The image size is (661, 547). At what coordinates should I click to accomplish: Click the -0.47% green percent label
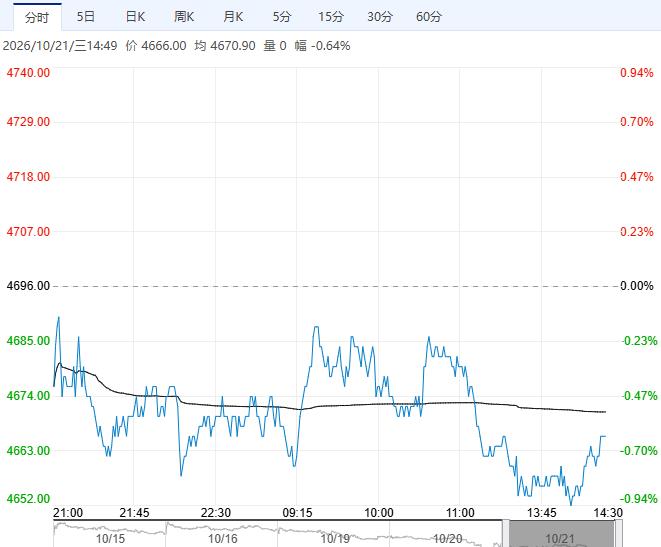click(x=640, y=395)
